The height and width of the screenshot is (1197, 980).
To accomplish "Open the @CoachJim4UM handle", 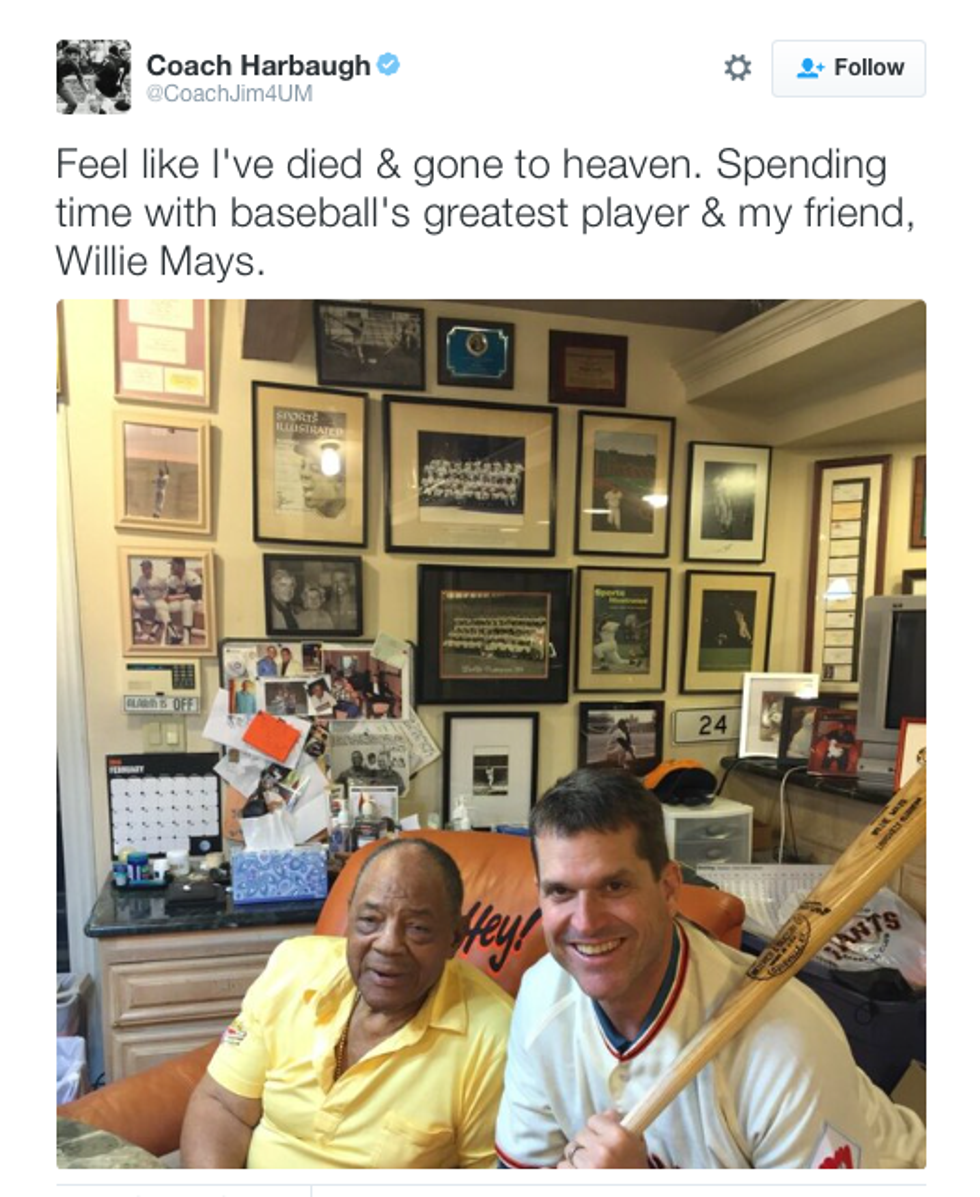I will pos(229,94).
